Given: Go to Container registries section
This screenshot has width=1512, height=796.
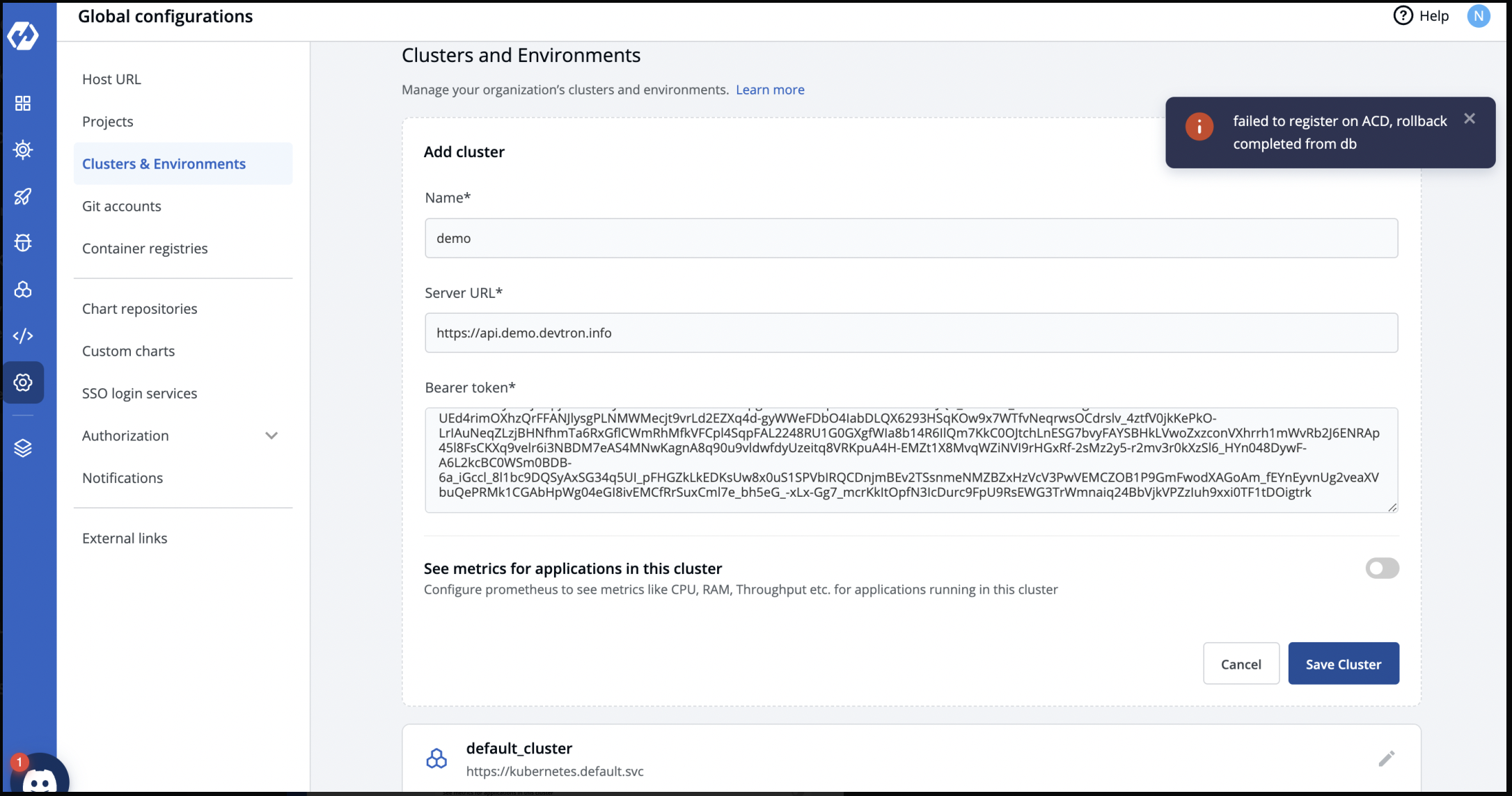Looking at the screenshot, I should coord(145,249).
